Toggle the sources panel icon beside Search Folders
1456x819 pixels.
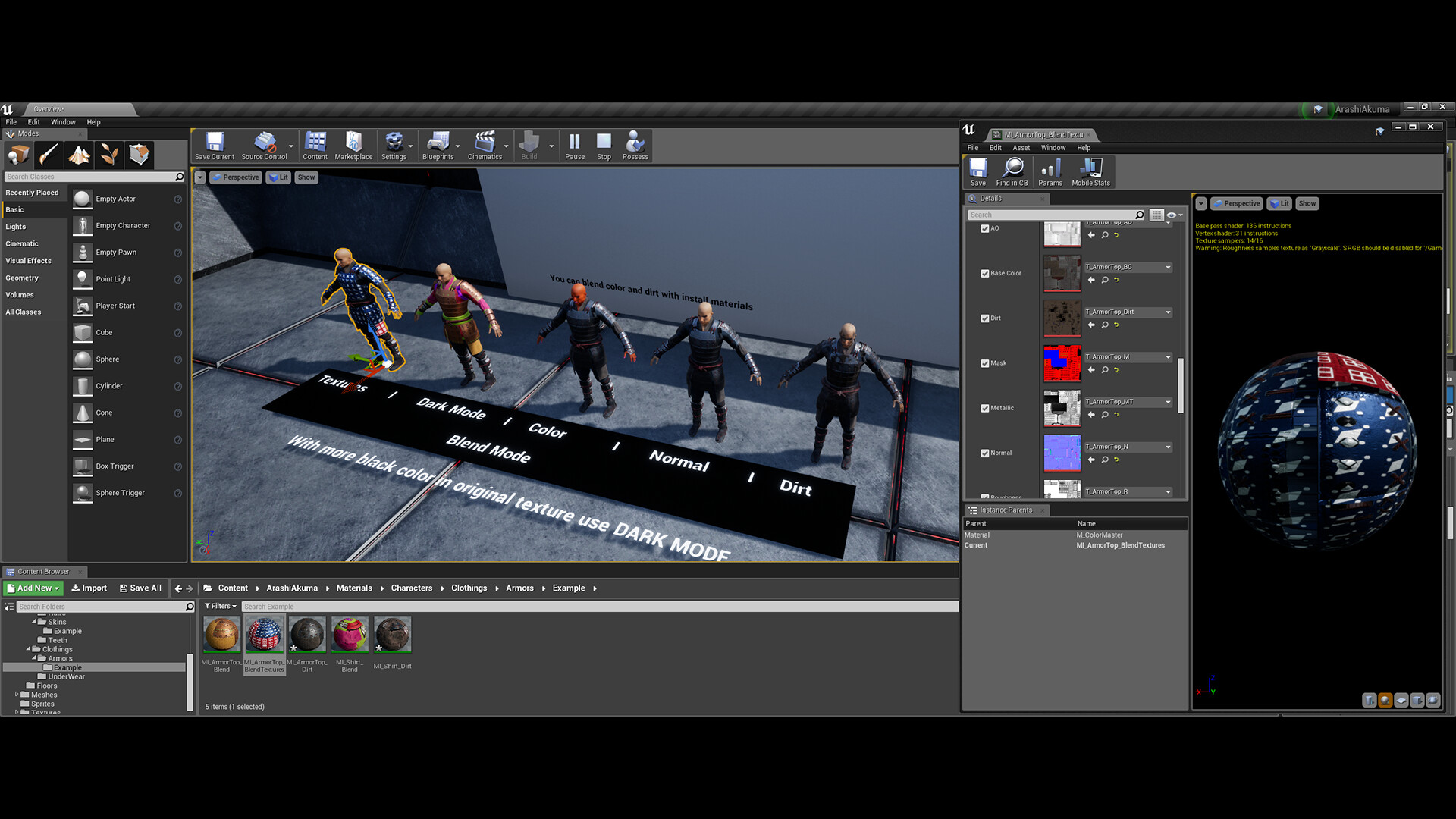click(9, 607)
